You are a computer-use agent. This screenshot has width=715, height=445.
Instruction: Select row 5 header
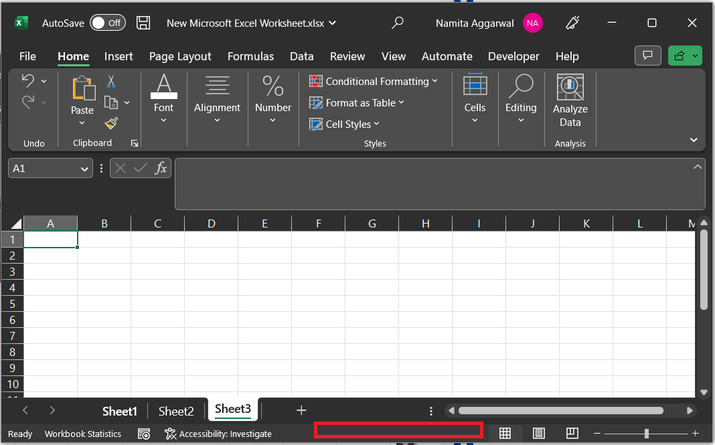pyautogui.click(x=12, y=304)
